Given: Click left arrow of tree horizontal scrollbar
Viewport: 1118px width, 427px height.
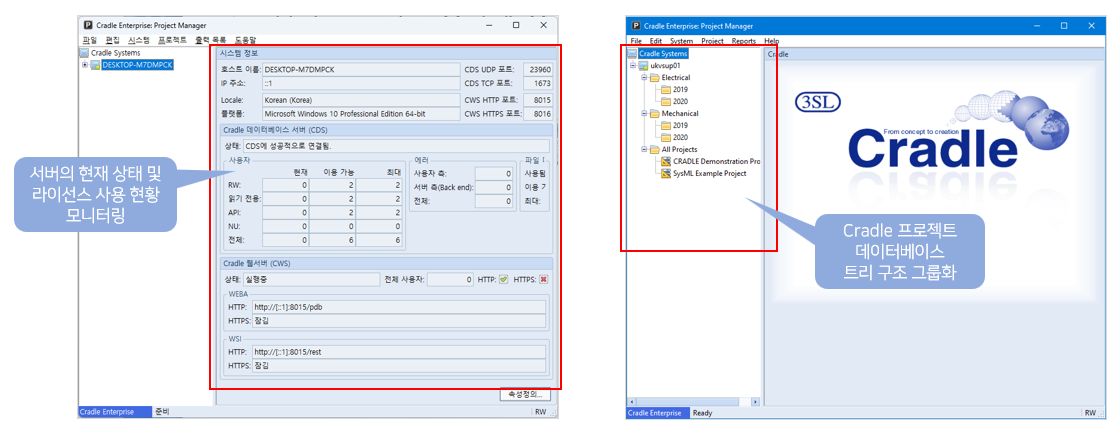Looking at the screenshot, I should click(630, 402).
